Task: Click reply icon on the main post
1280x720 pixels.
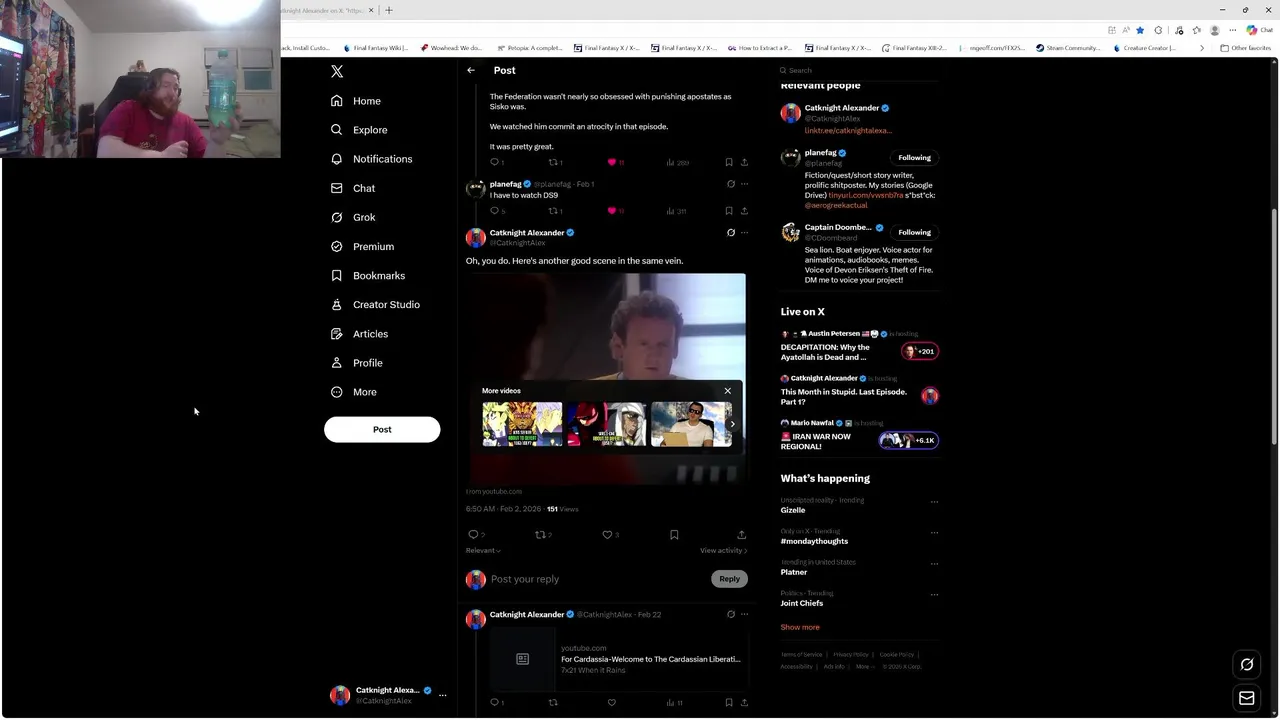Action: 474,535
